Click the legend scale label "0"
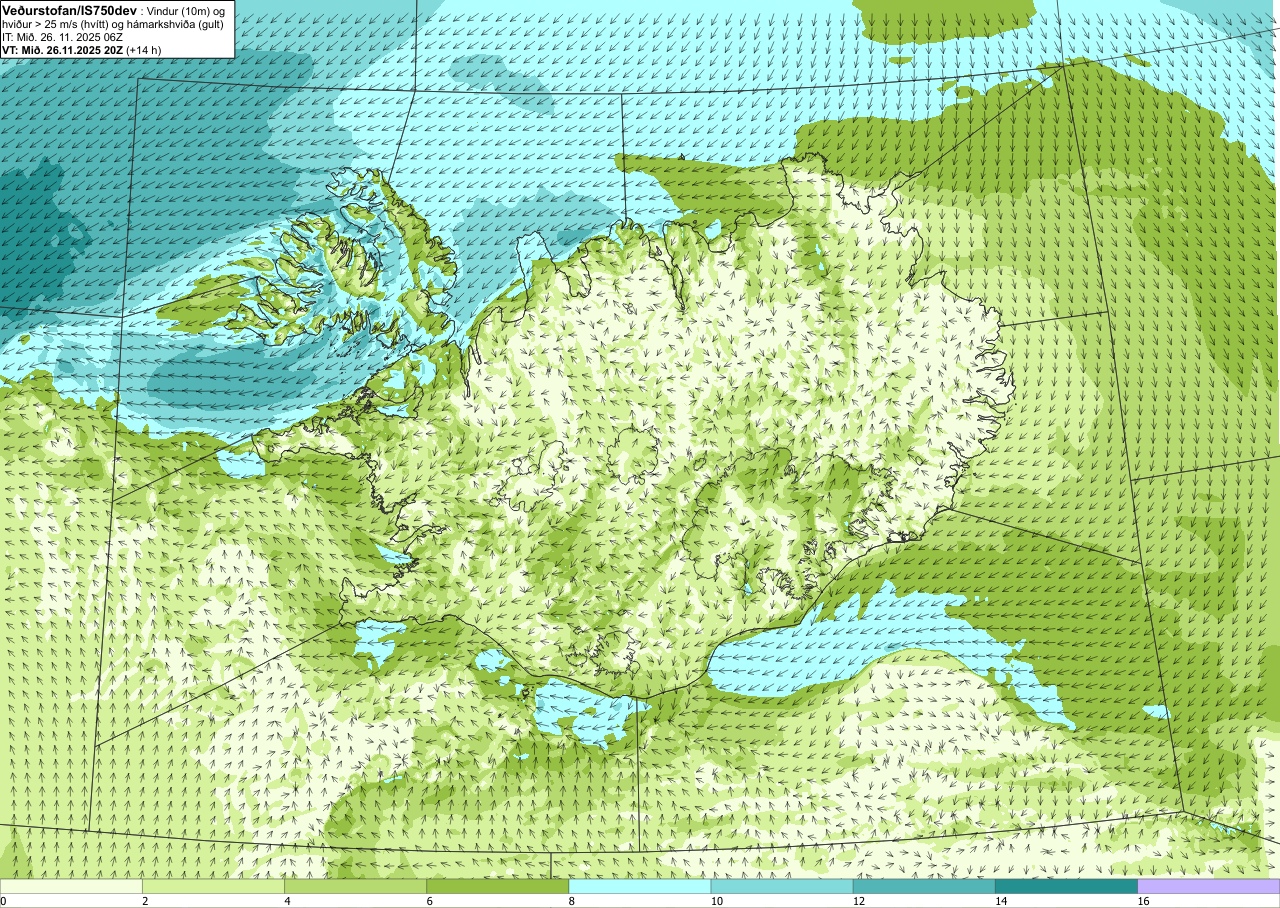Image resolution: width=1280 pixels, height=908 pixels. 3,902
